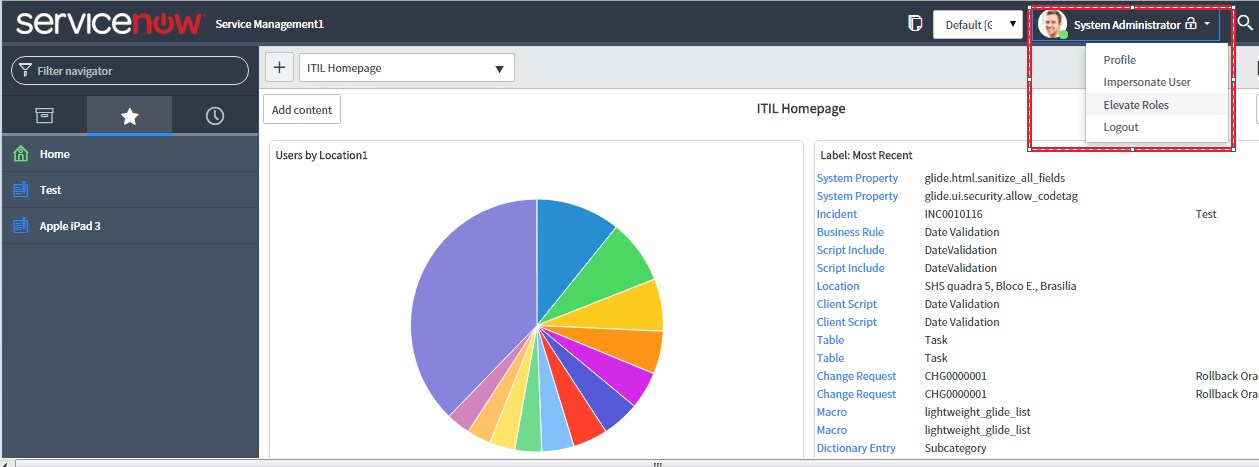
Task: Select Profile from user menu
Action: (1120, 60)
